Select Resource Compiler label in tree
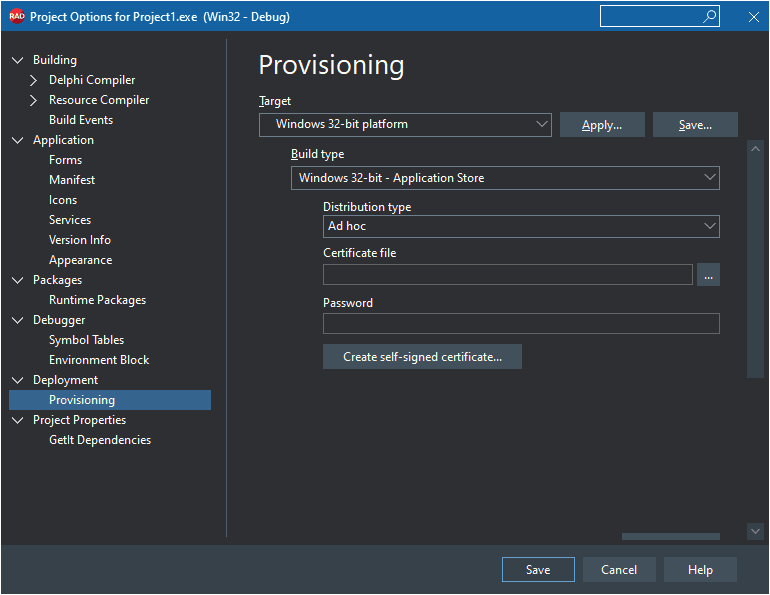 (99, 100)
